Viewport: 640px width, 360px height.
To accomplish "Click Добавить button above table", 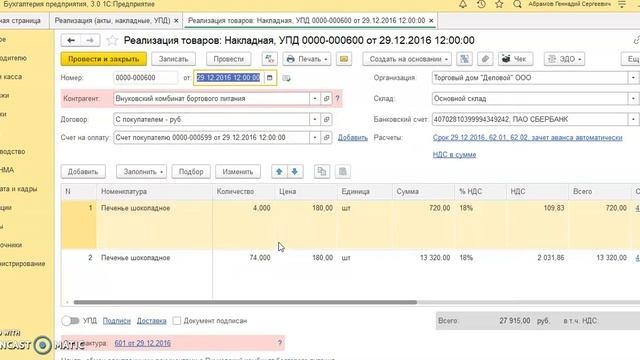I will (83, 171).
